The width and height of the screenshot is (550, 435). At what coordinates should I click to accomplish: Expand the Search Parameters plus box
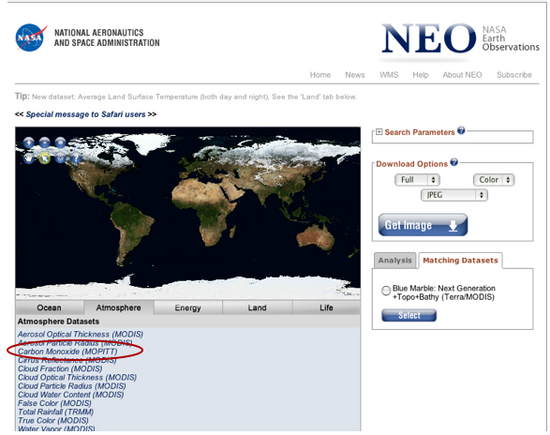click(x=379, y=132)
